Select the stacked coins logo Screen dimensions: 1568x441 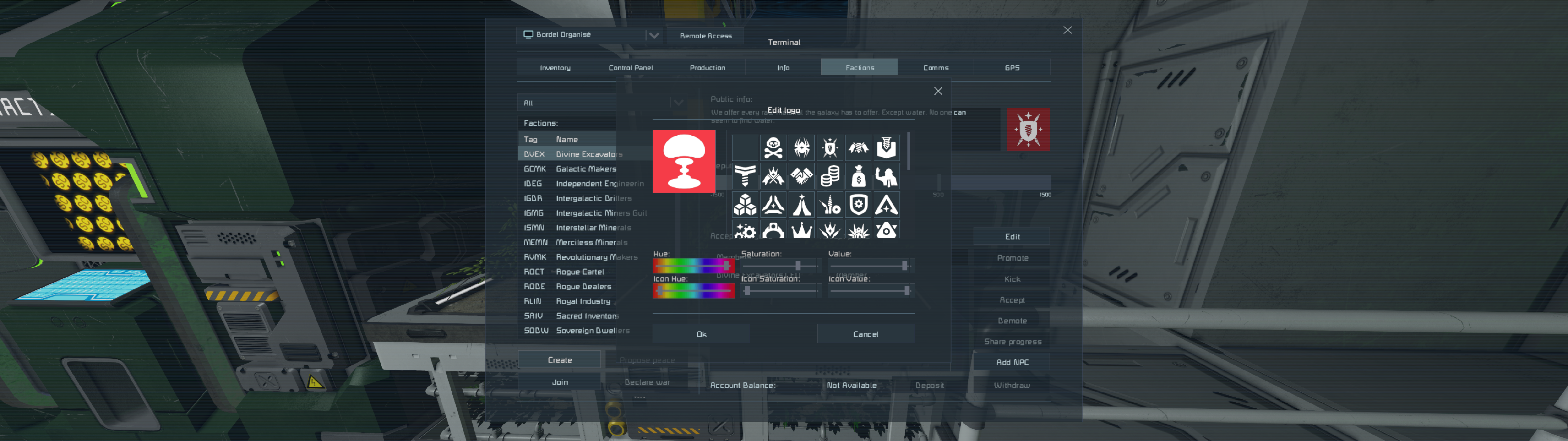[830, 176]
